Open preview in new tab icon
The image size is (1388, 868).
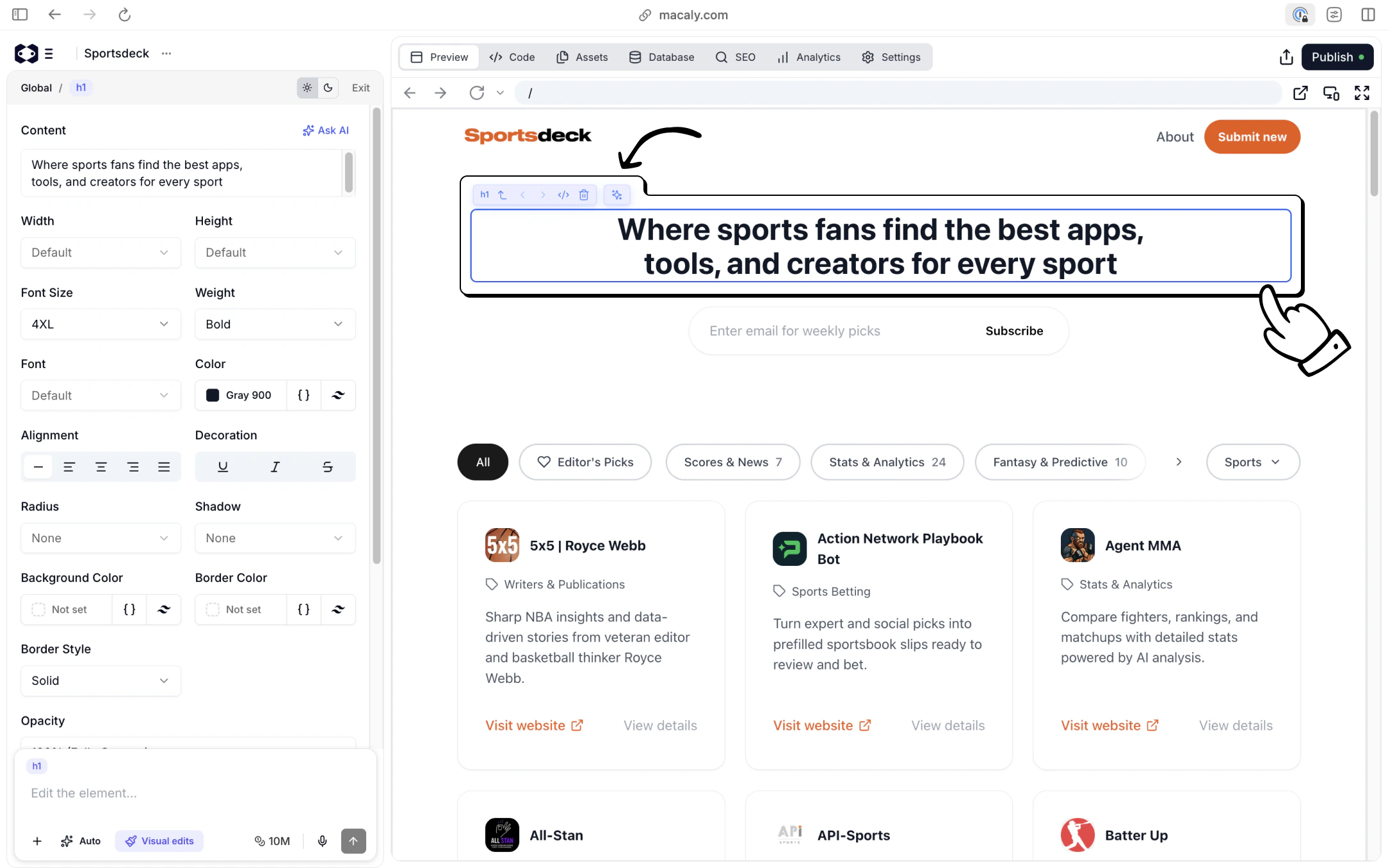[x=1300, y=93]
